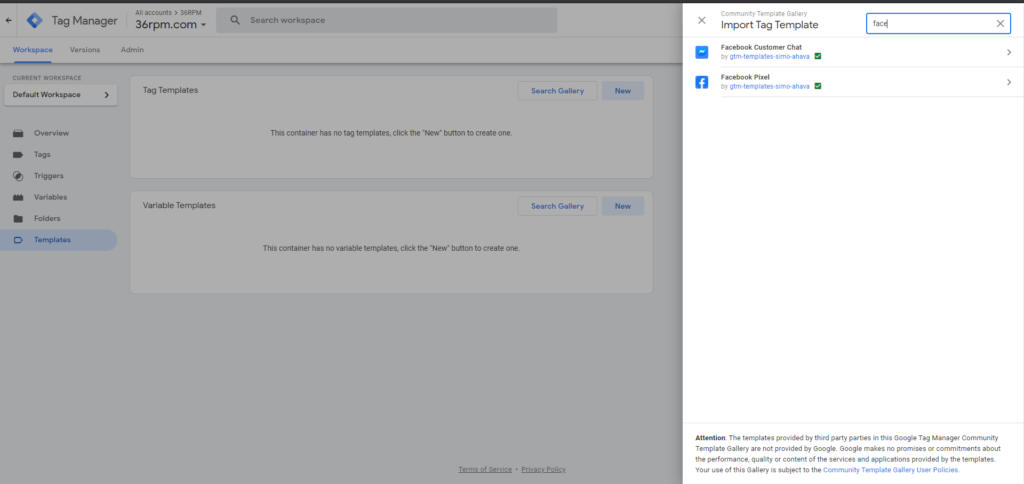Switch to the Admin tab
The image size is (1024, 484).
tap(133, 50)
